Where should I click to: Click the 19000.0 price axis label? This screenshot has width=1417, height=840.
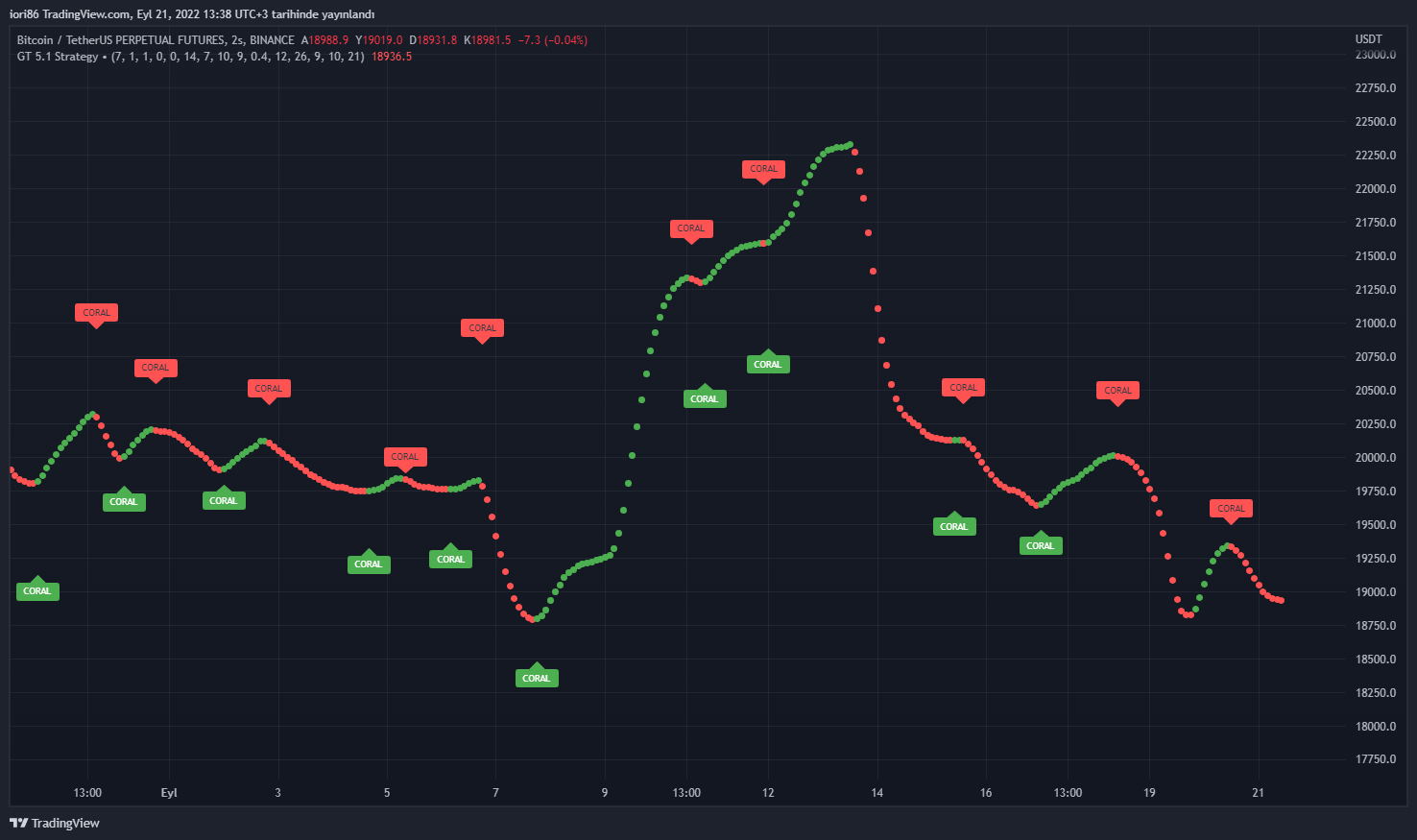click(1376, 592)
